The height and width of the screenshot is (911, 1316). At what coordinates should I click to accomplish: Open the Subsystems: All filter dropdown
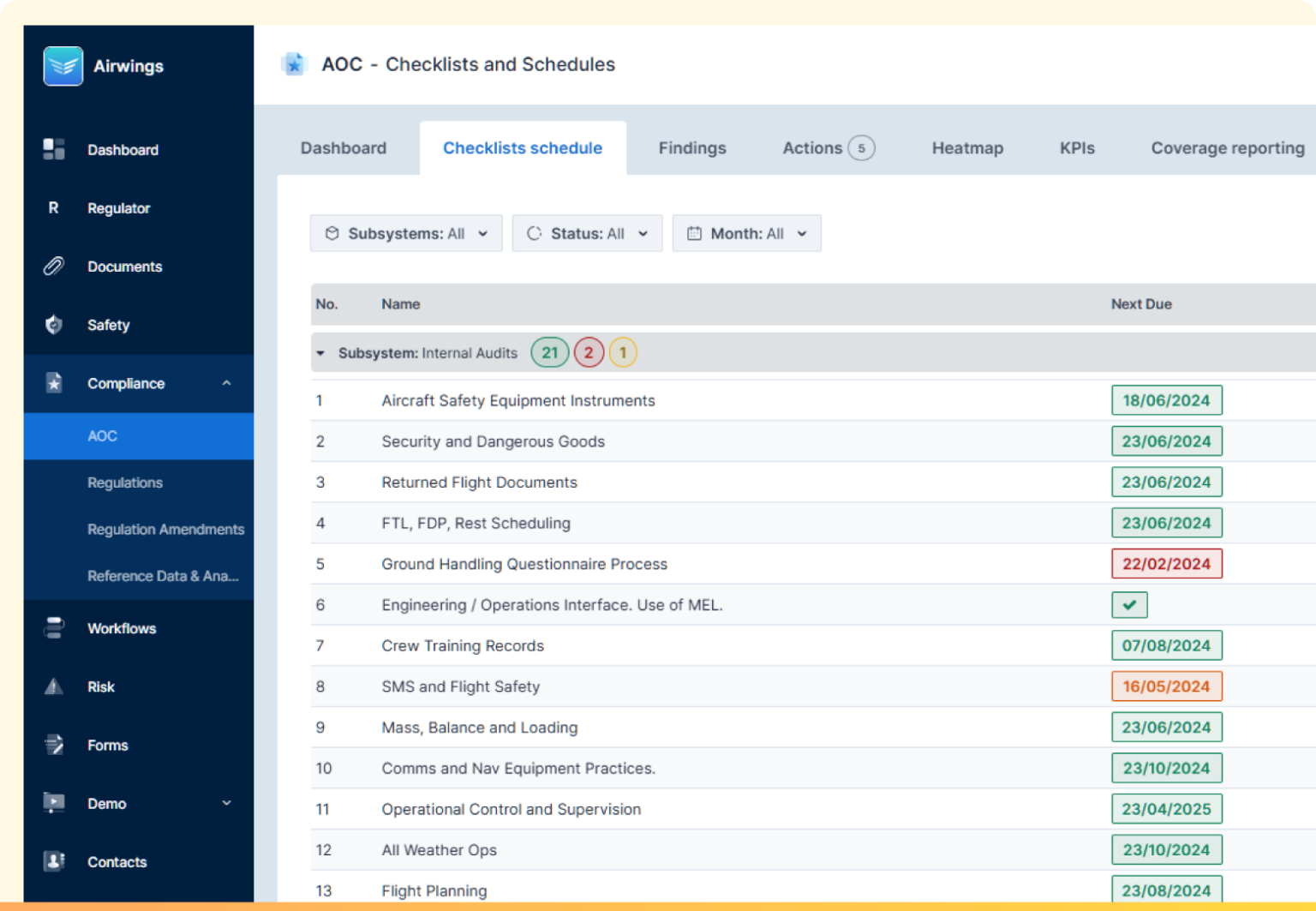click(x=405, y=232)
